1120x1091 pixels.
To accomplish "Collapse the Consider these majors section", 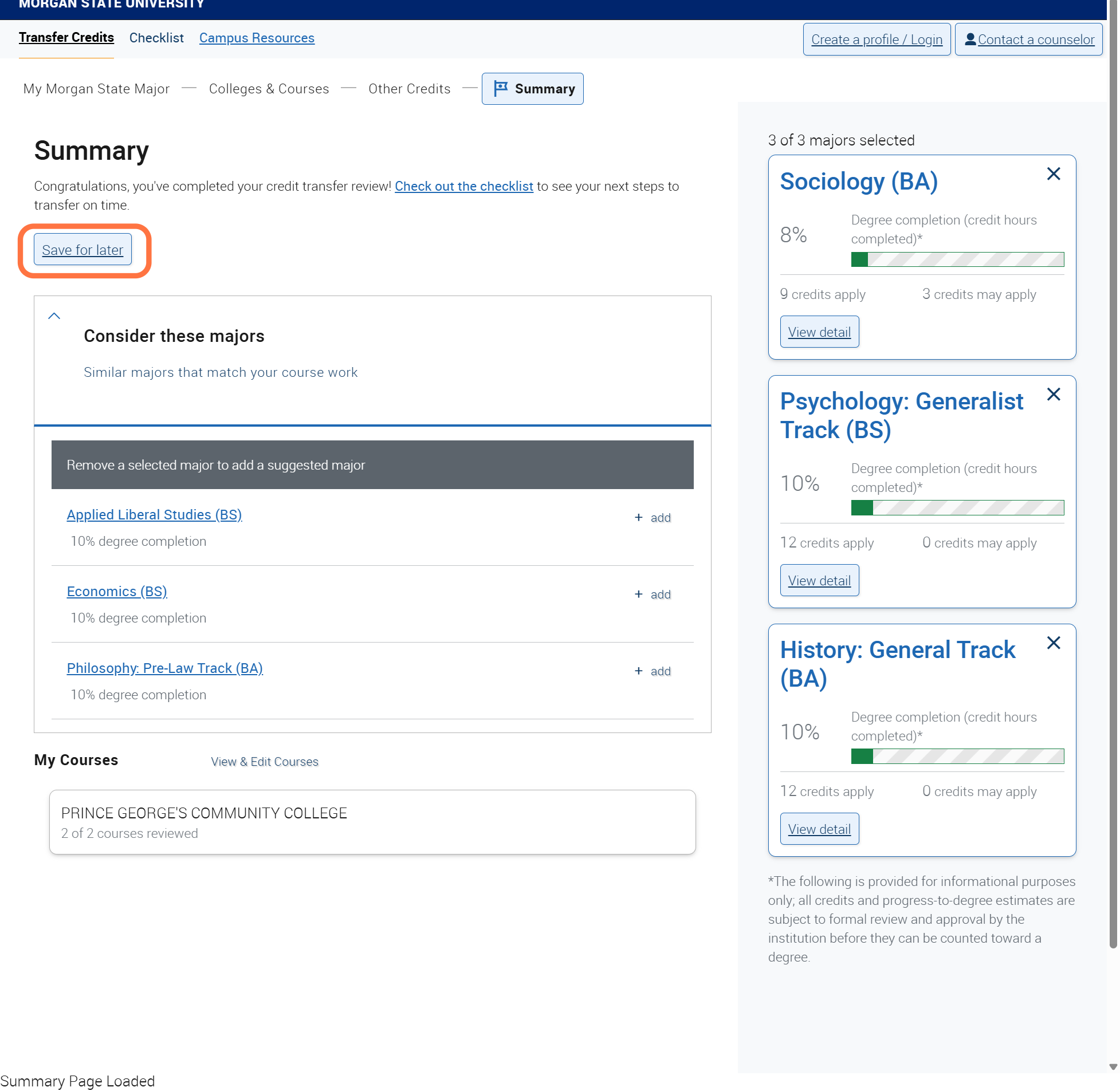I will pyautogui.click(x=54, y=316).
